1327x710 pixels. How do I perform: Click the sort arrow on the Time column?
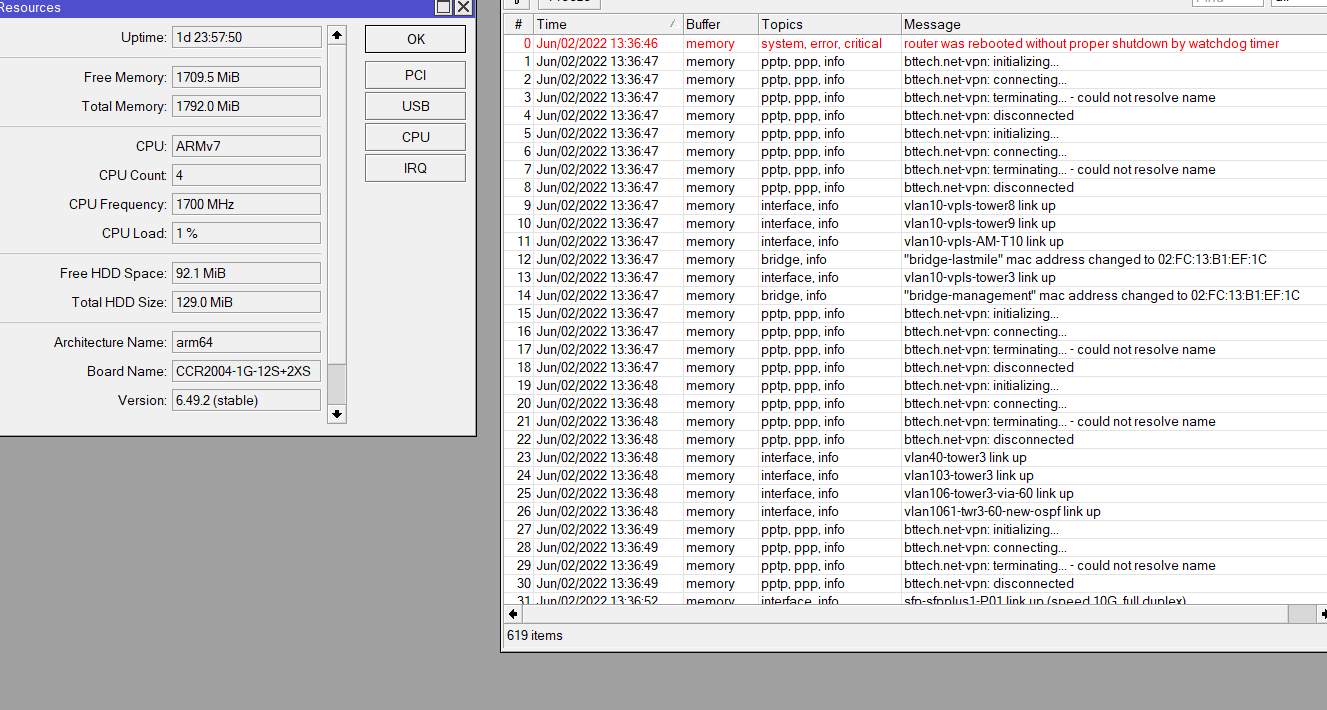pos(675,23)
